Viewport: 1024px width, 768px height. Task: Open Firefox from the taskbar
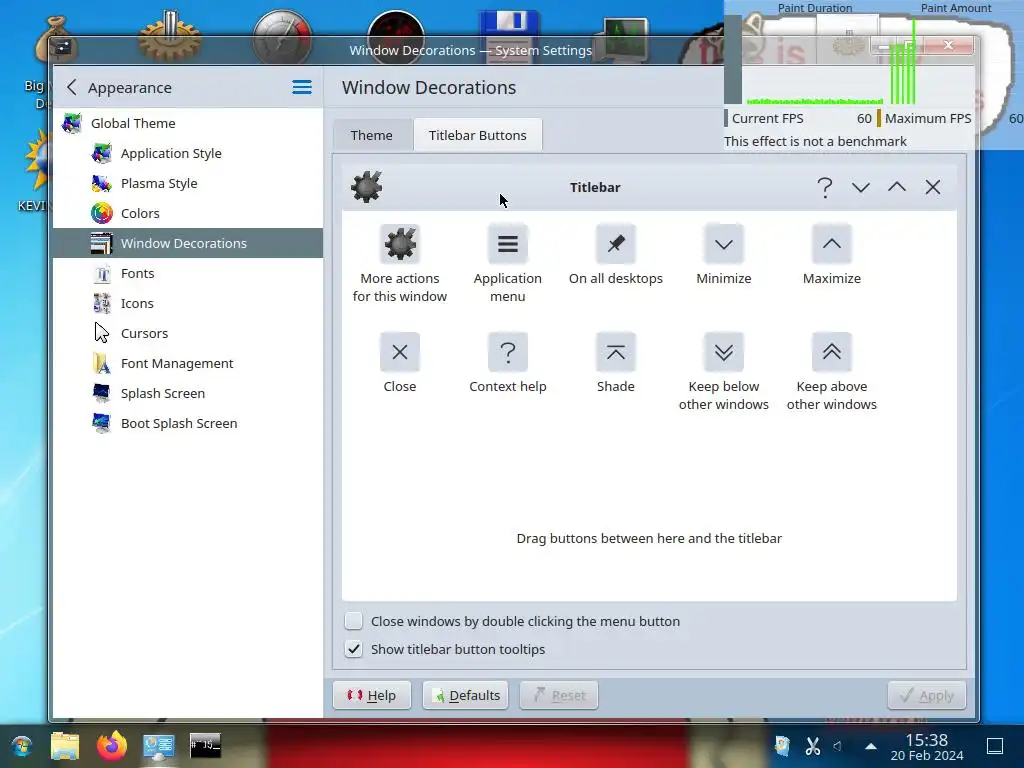[112, 745]
